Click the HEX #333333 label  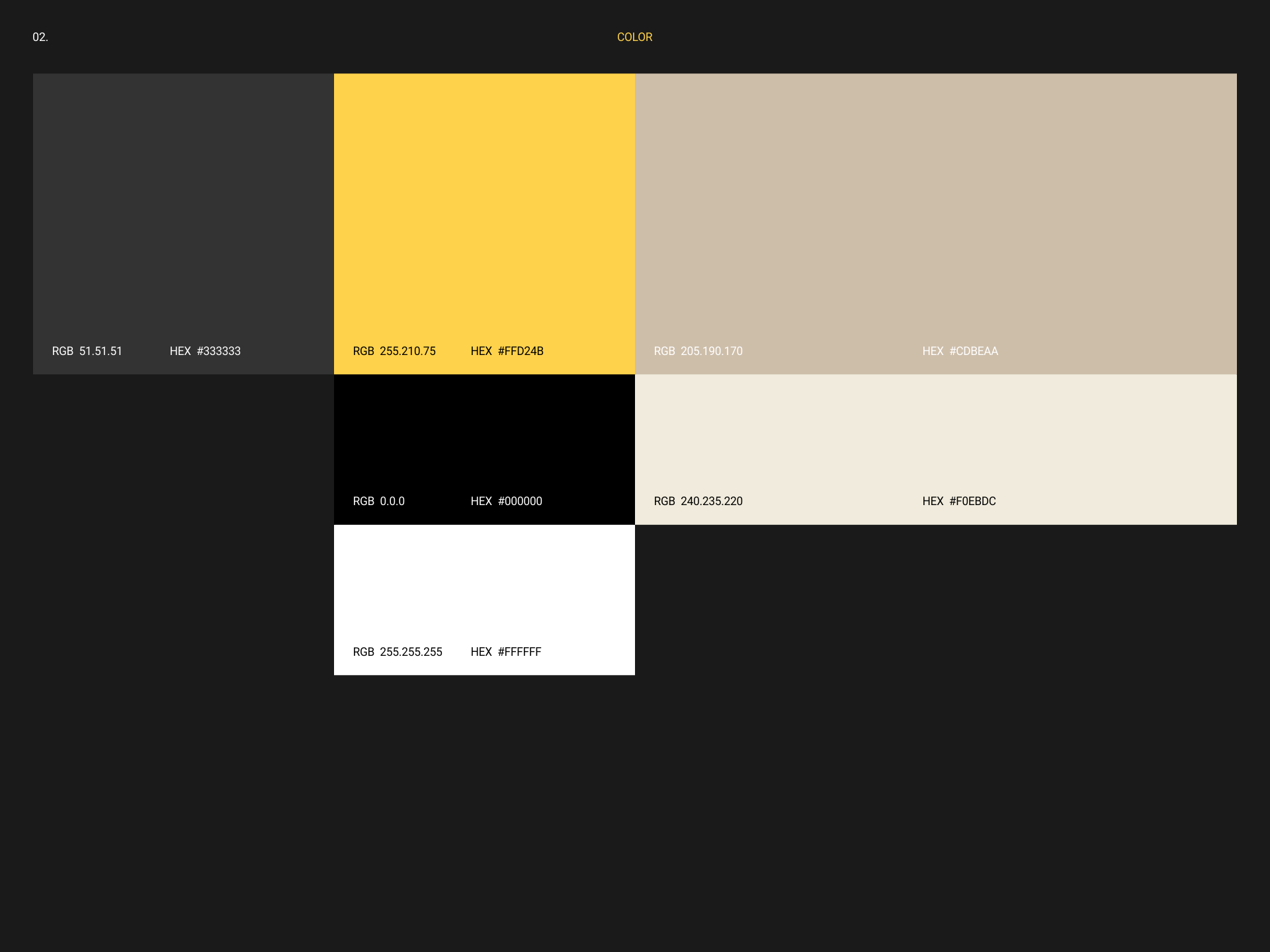[205, 351]
